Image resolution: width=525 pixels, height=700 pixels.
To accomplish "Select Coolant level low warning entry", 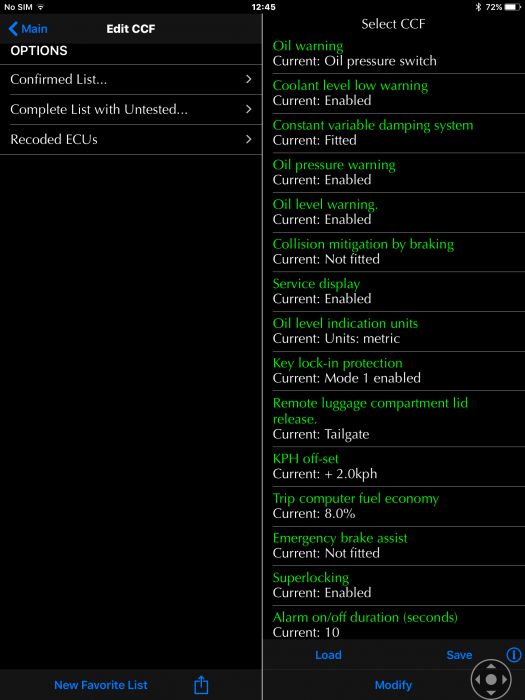I will click(x=399, y=93).
